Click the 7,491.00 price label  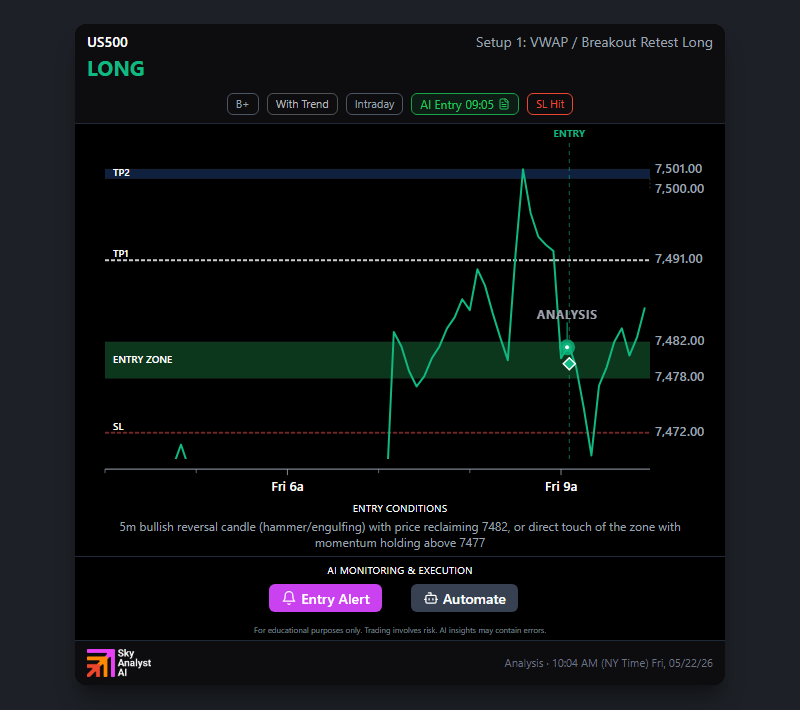pos(679,259)
